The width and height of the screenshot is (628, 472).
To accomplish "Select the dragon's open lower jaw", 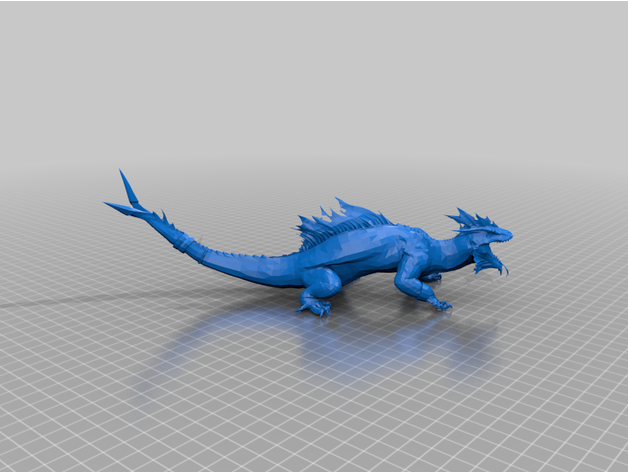I will point(489,263).
